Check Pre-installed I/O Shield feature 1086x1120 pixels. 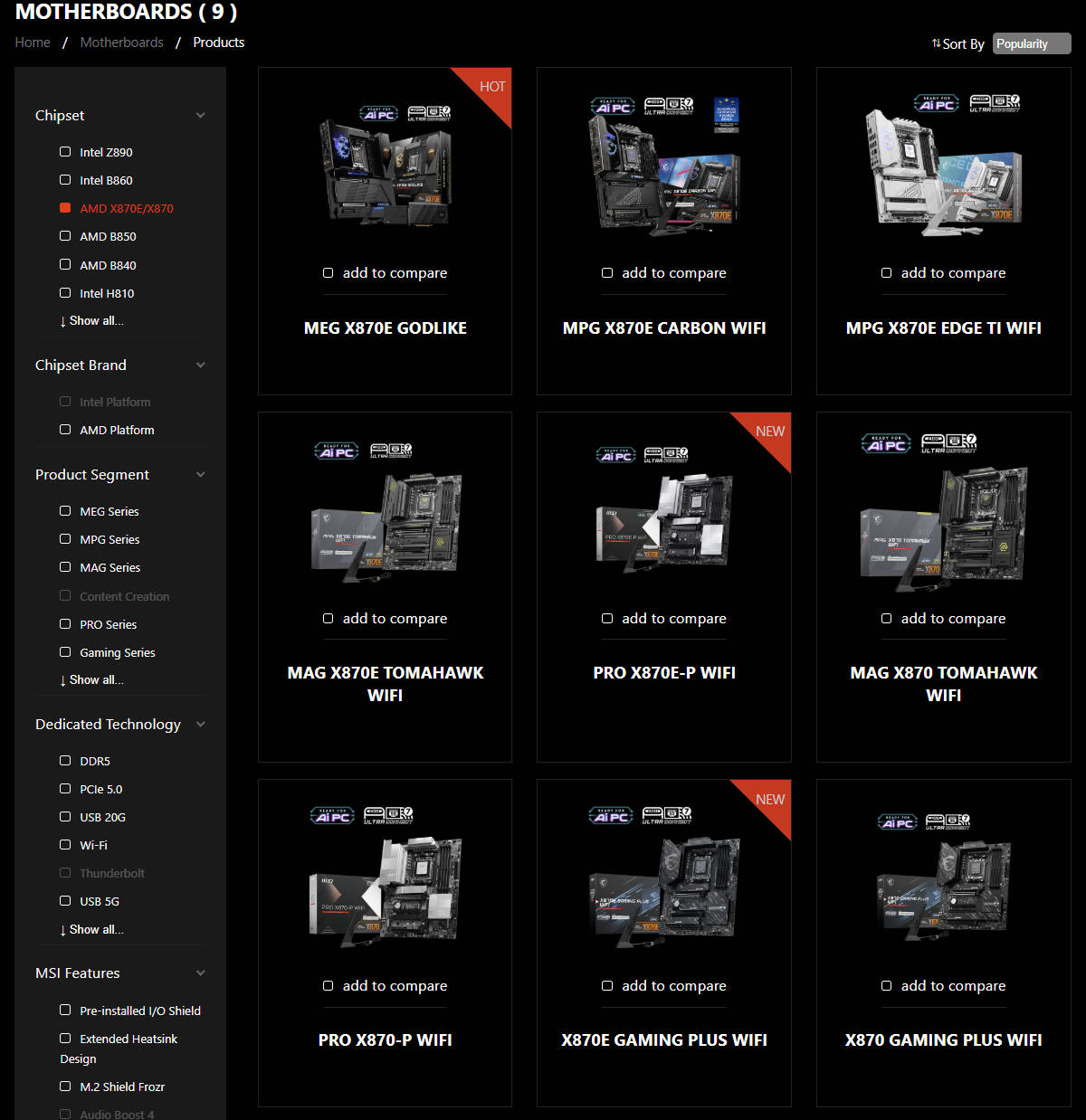[65, 1011]
